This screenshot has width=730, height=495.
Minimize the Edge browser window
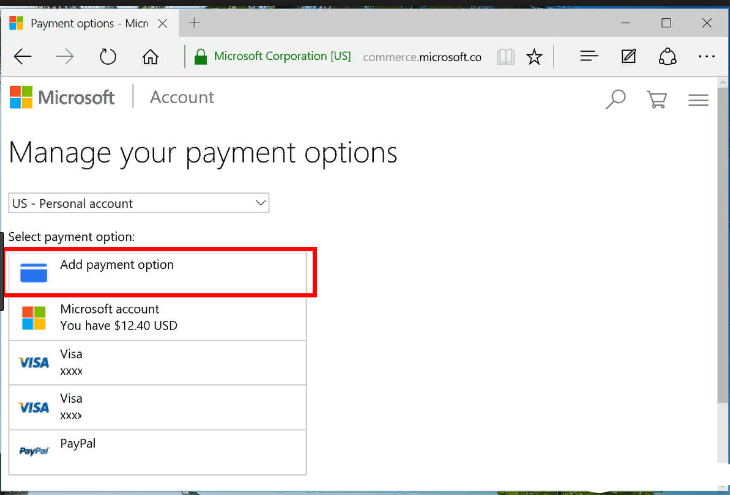coord(625,23)
